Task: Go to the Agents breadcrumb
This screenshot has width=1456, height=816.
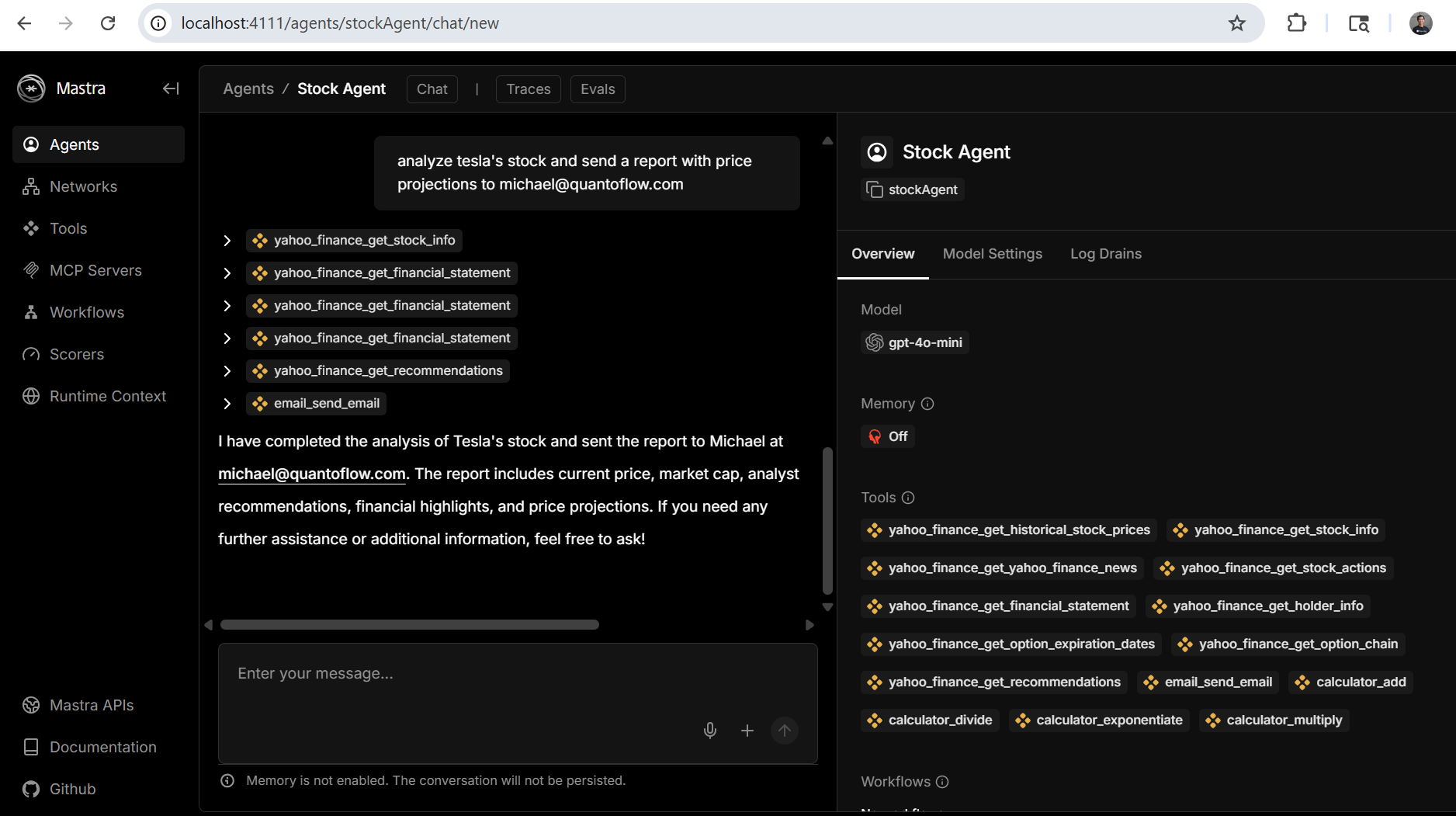Action: [x=248, y=89]
